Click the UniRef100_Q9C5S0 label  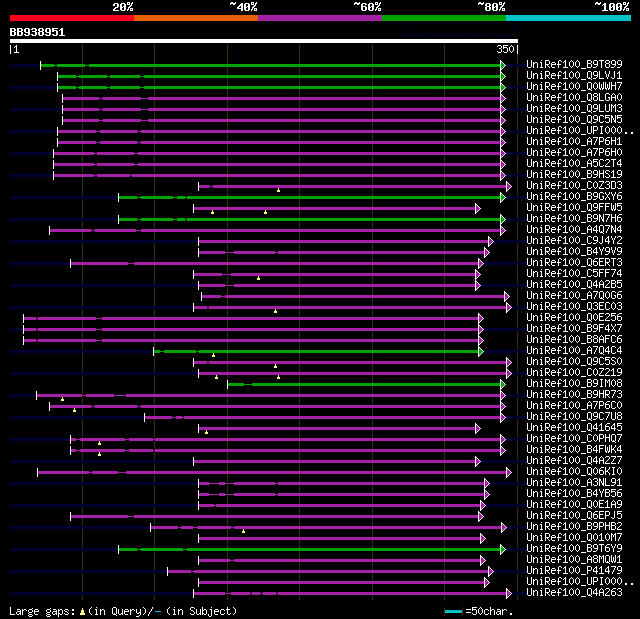click(574, 362)
